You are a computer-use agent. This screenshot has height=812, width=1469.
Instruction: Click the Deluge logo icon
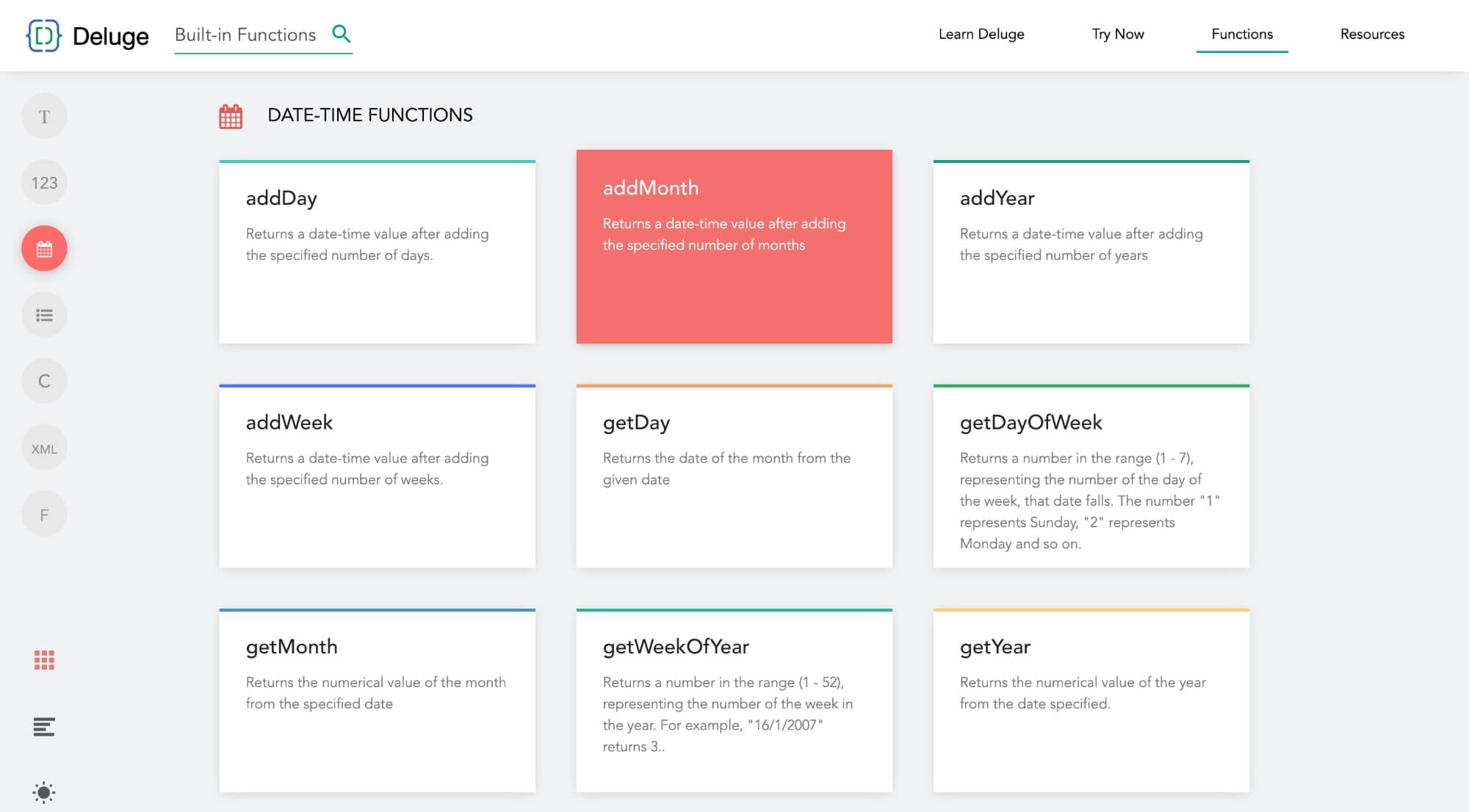tap(43, 35)
